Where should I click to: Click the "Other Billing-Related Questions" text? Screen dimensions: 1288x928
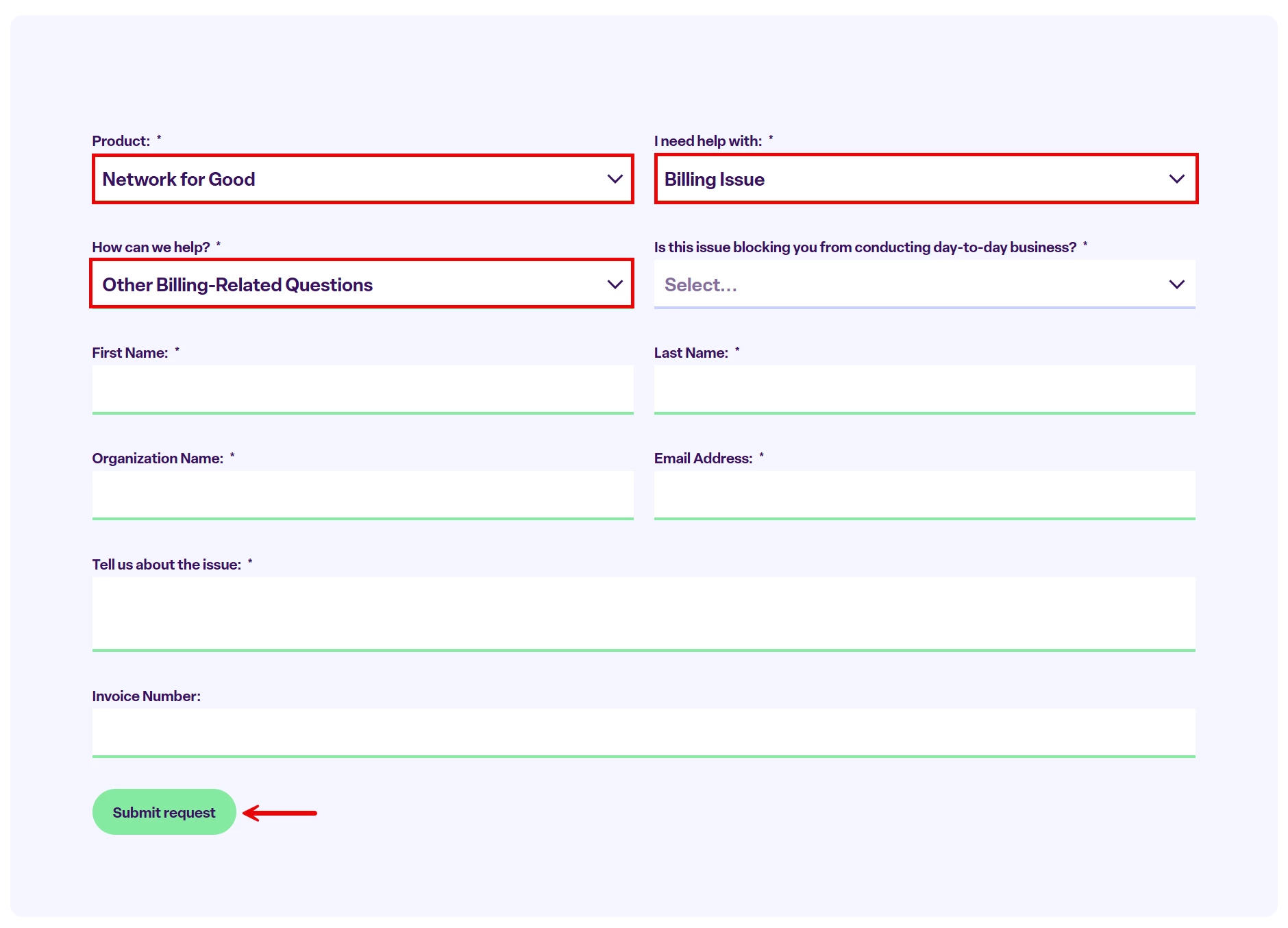point(238,284)
